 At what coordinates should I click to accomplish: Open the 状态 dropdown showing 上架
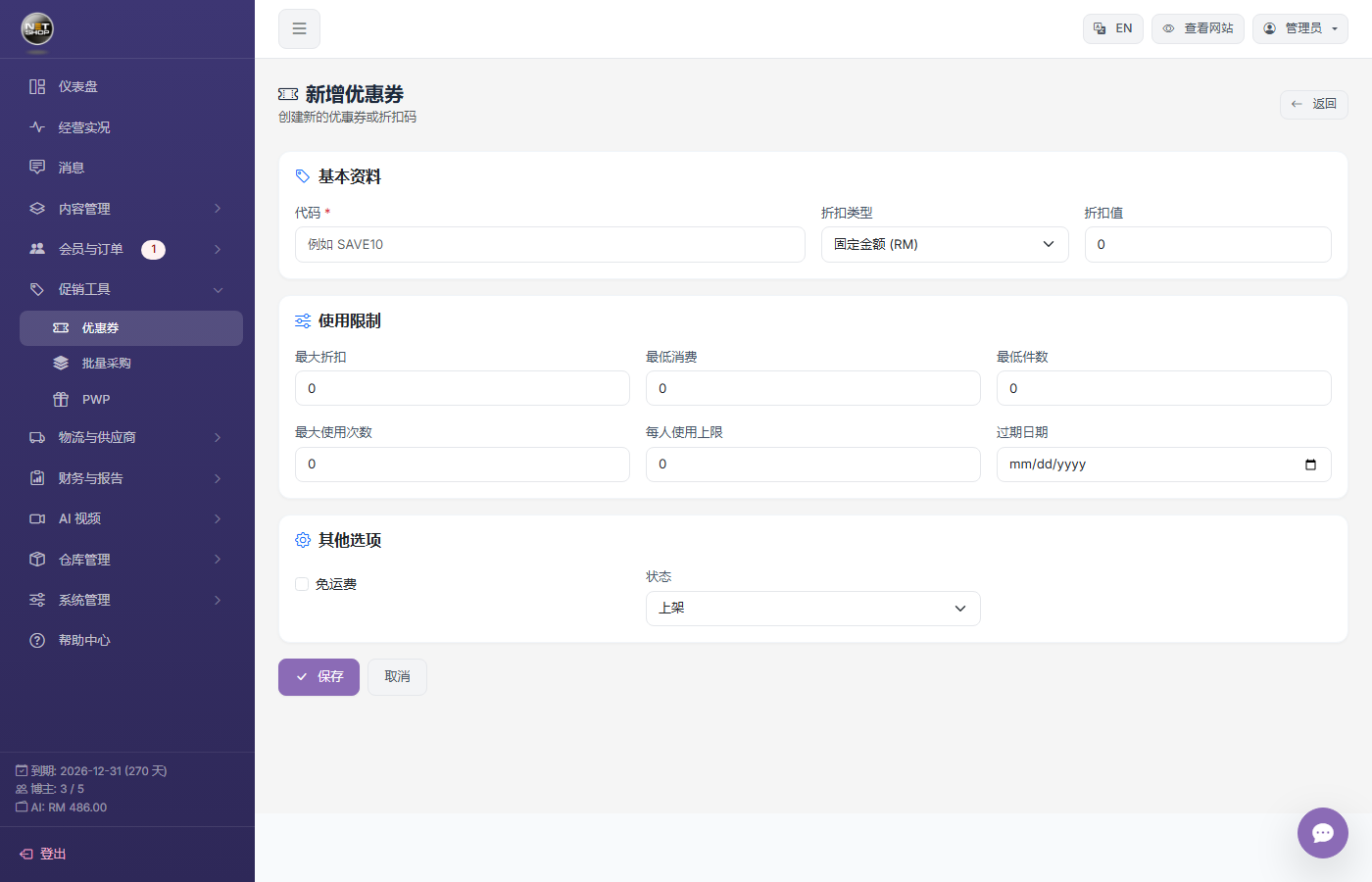813,609
